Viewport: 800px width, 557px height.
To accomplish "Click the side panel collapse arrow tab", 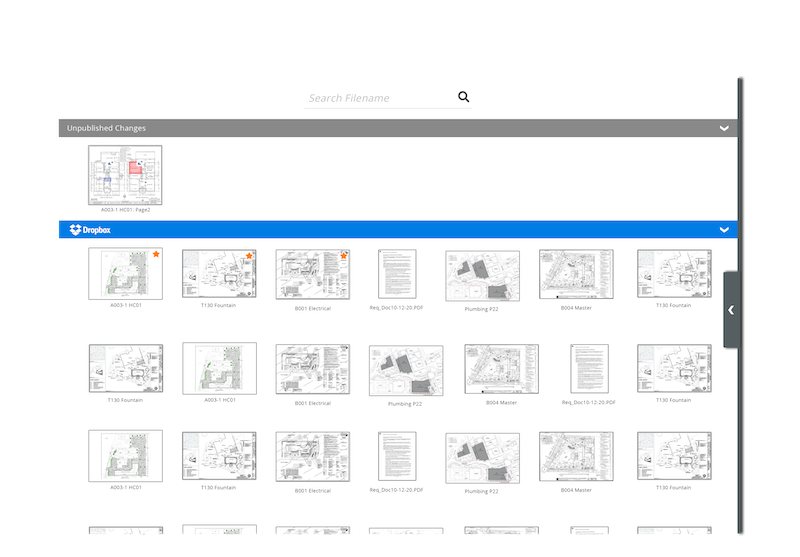I will click(731, 310).
